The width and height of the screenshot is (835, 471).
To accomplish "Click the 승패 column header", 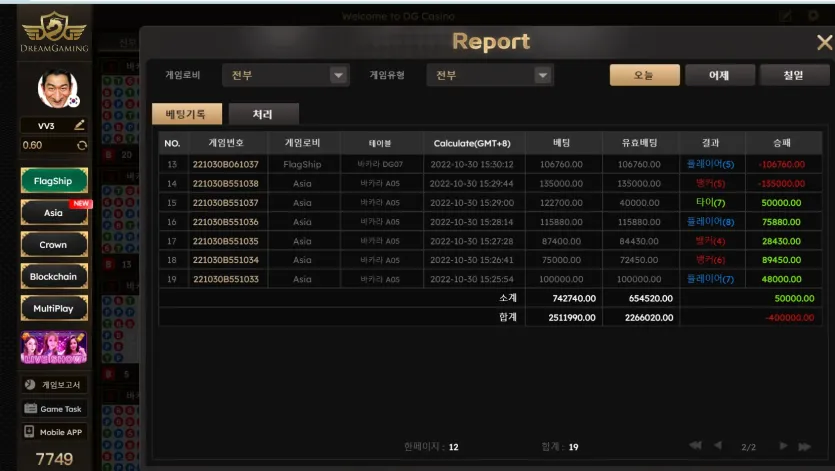I will [x=782, y=143].
